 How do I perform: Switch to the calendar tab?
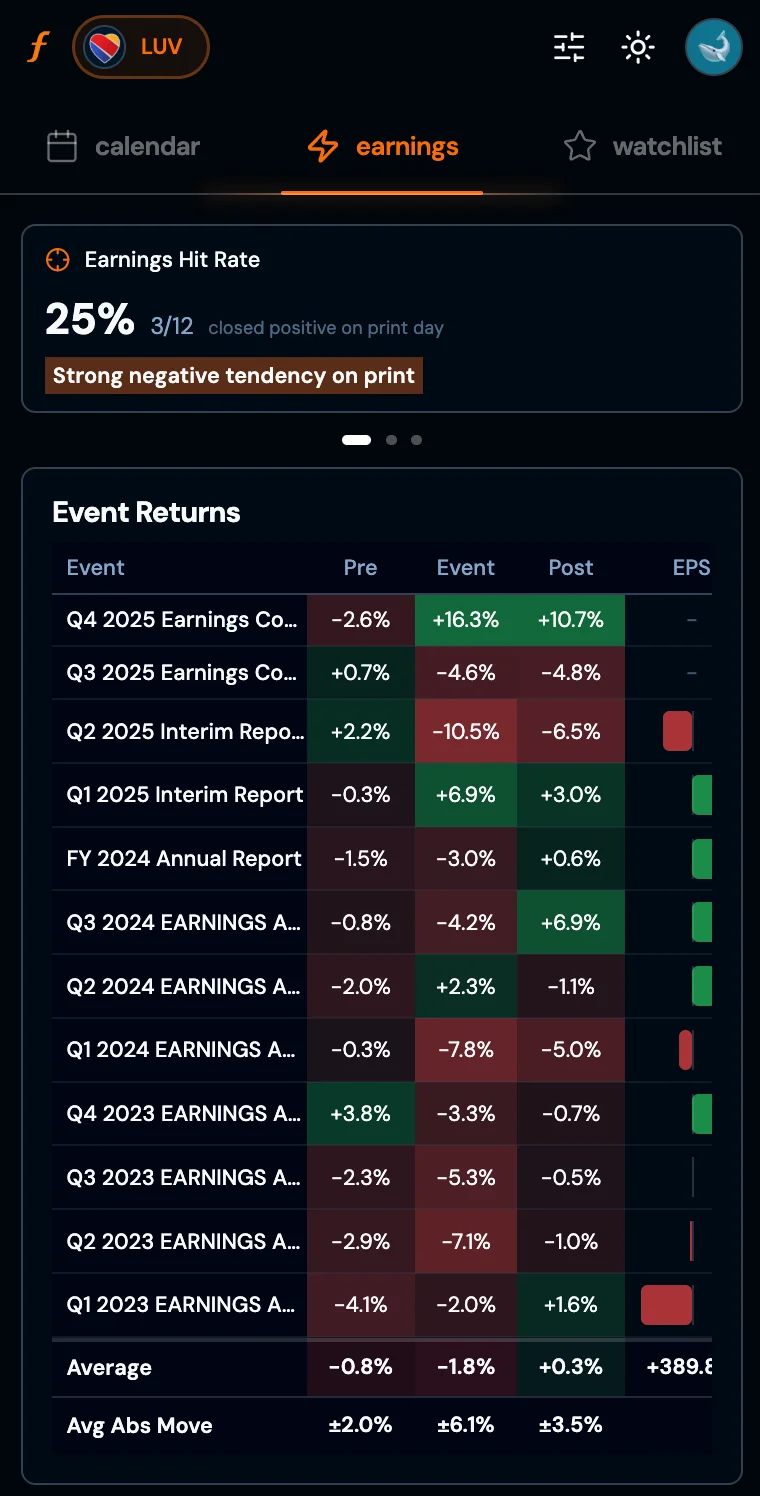coord(147,146)
